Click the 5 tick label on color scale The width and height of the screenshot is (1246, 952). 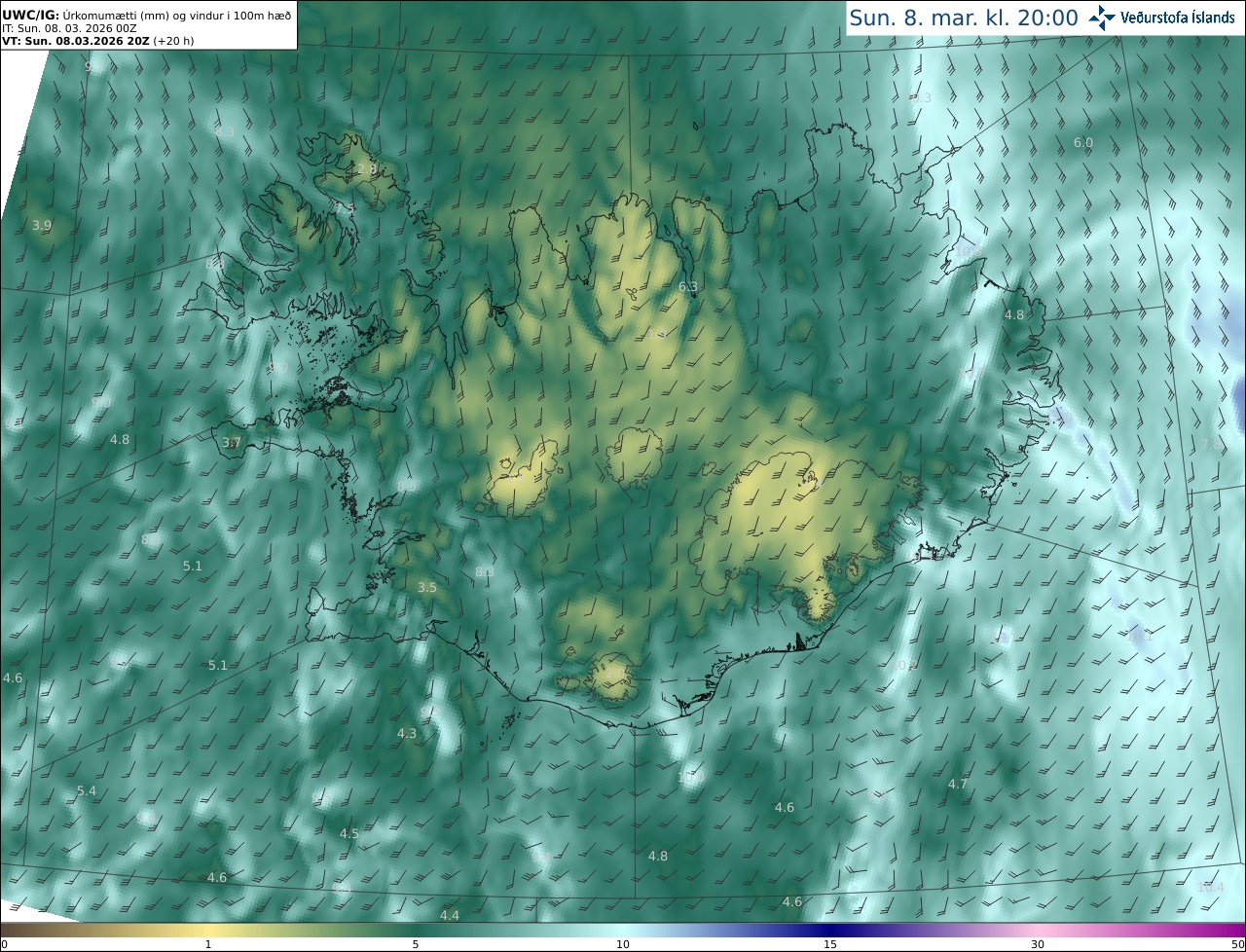416,944
